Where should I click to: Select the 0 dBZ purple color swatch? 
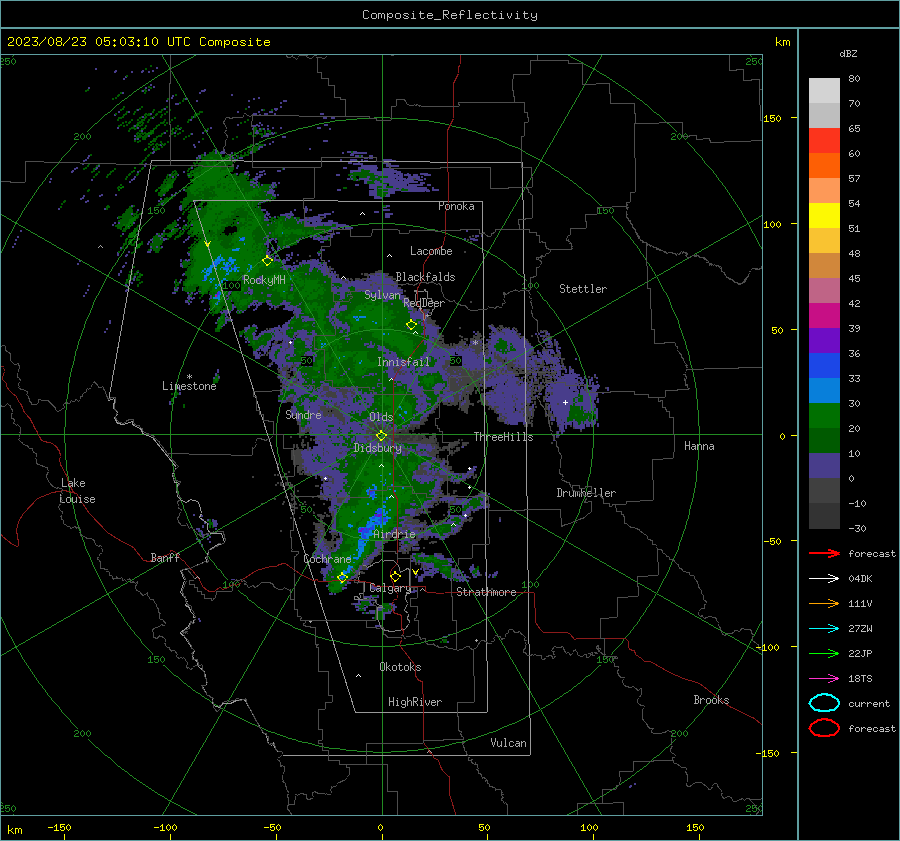pos(824,466)
